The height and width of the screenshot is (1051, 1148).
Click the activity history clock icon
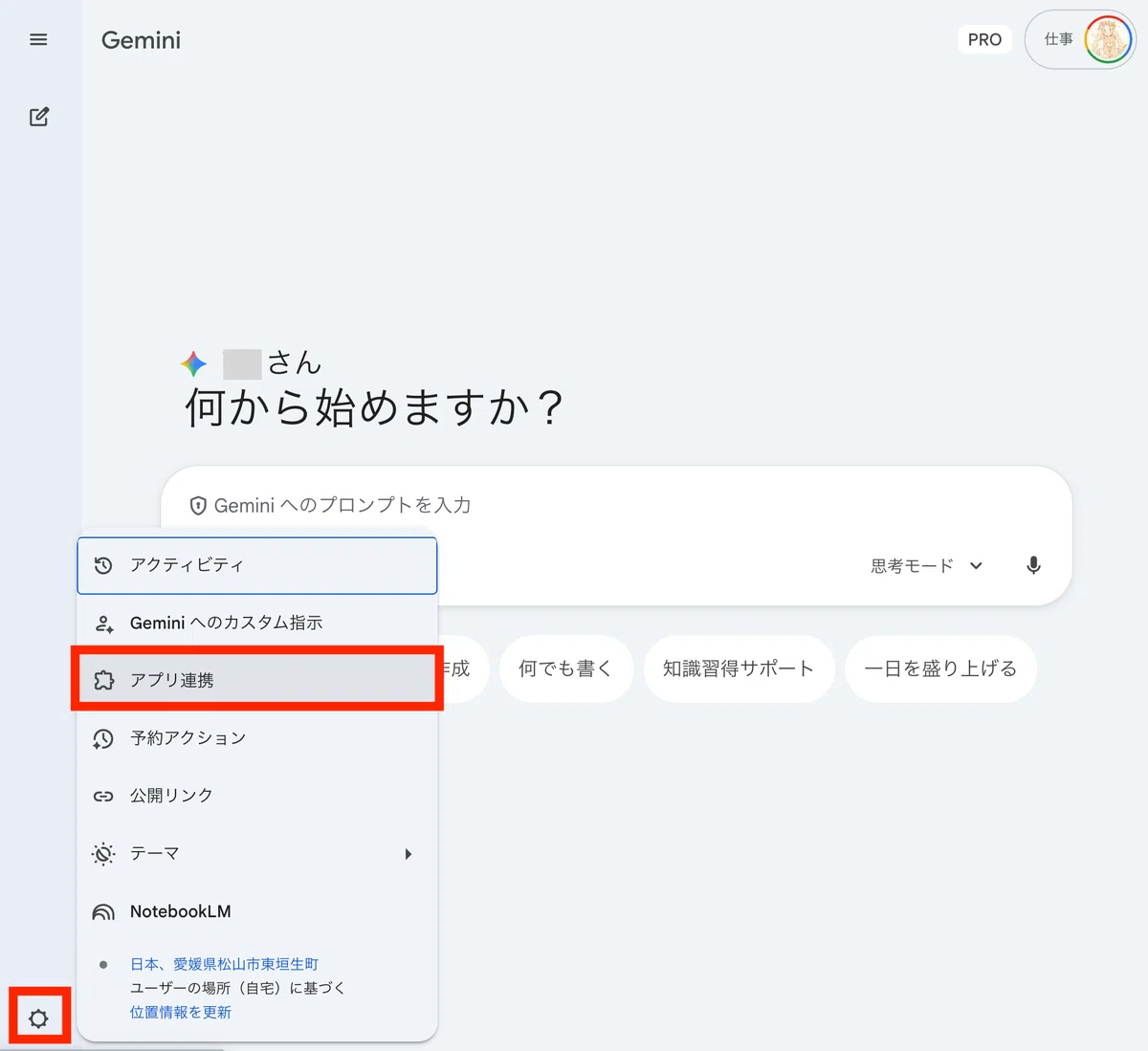[103, 566]
